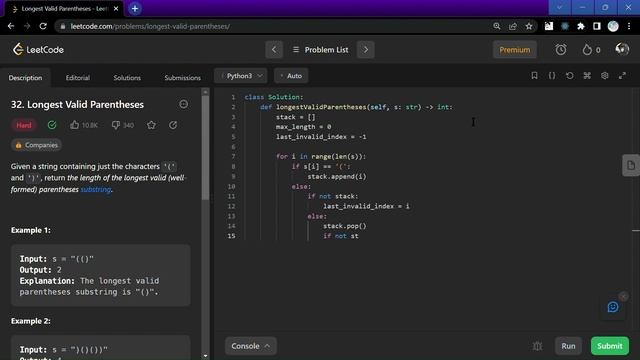Go back in the browser
This screenshot has width=640, height=360.
pos(11,26)
